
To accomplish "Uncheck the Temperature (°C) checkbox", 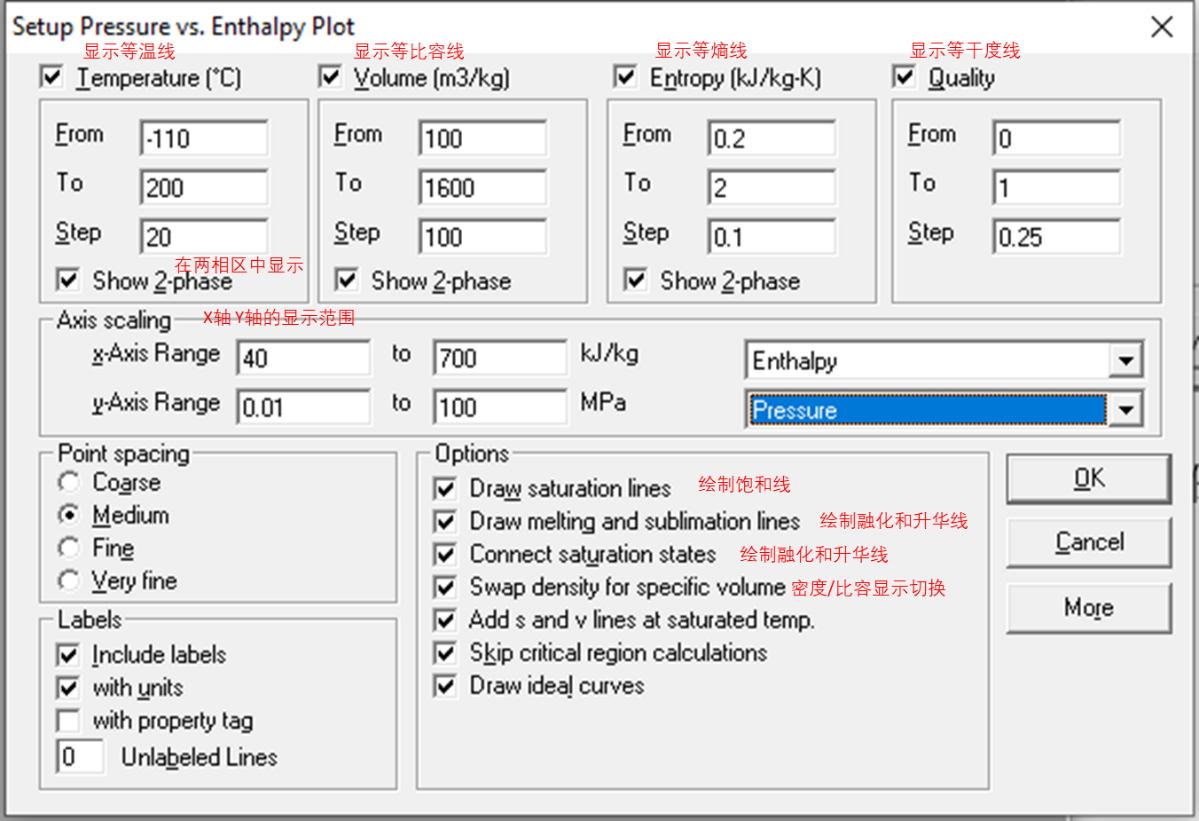I will (x=51, y=77).
